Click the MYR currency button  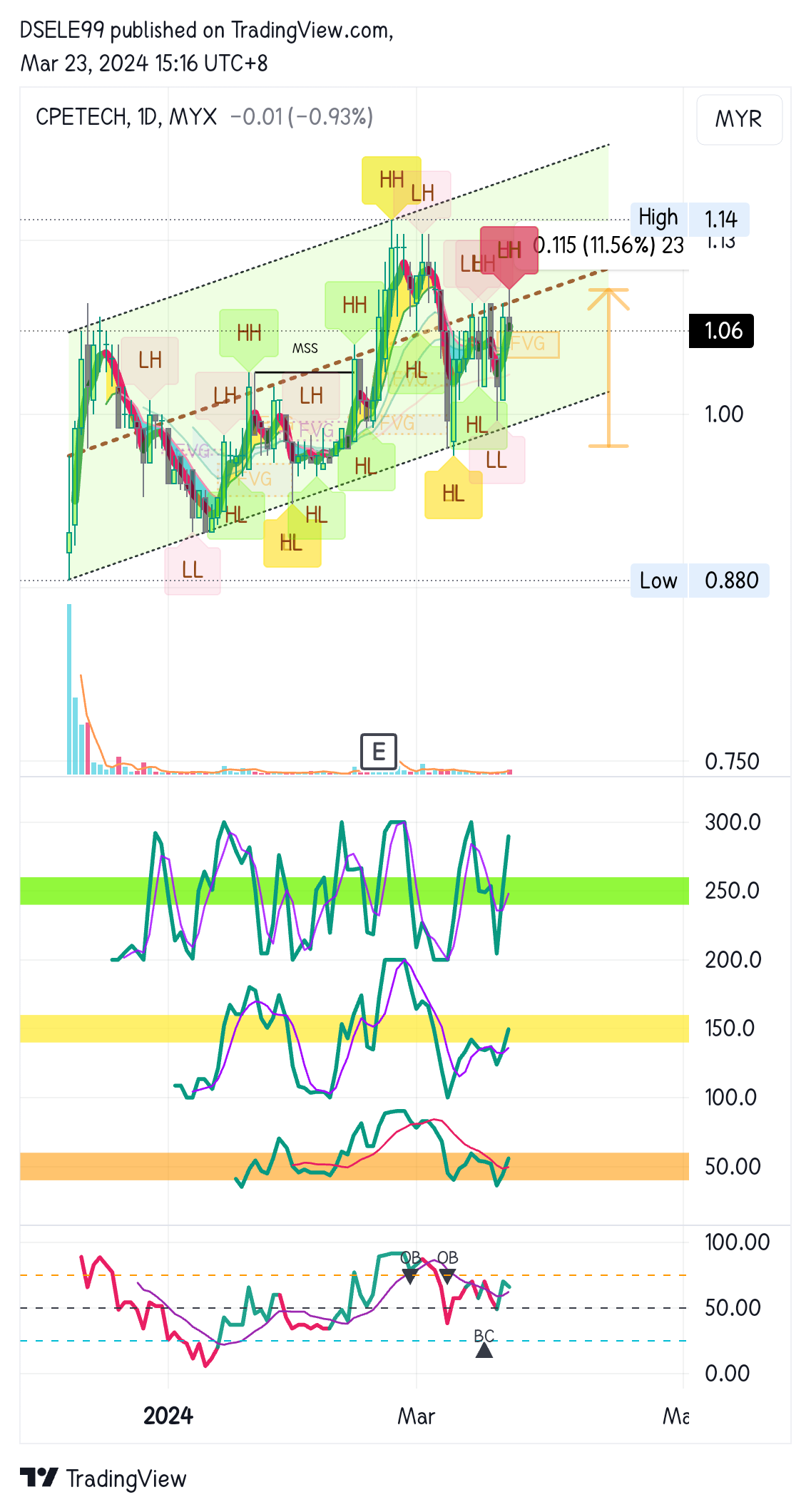[x=739, y=119]
